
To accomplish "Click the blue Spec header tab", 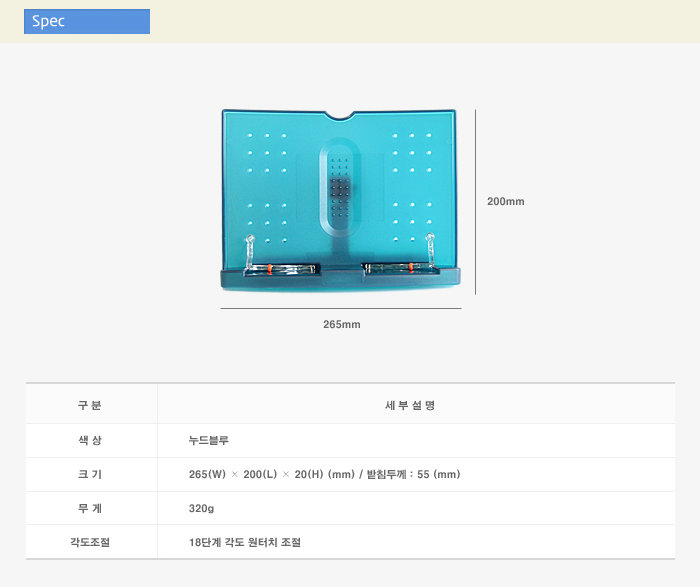I will tap(87, 21).
